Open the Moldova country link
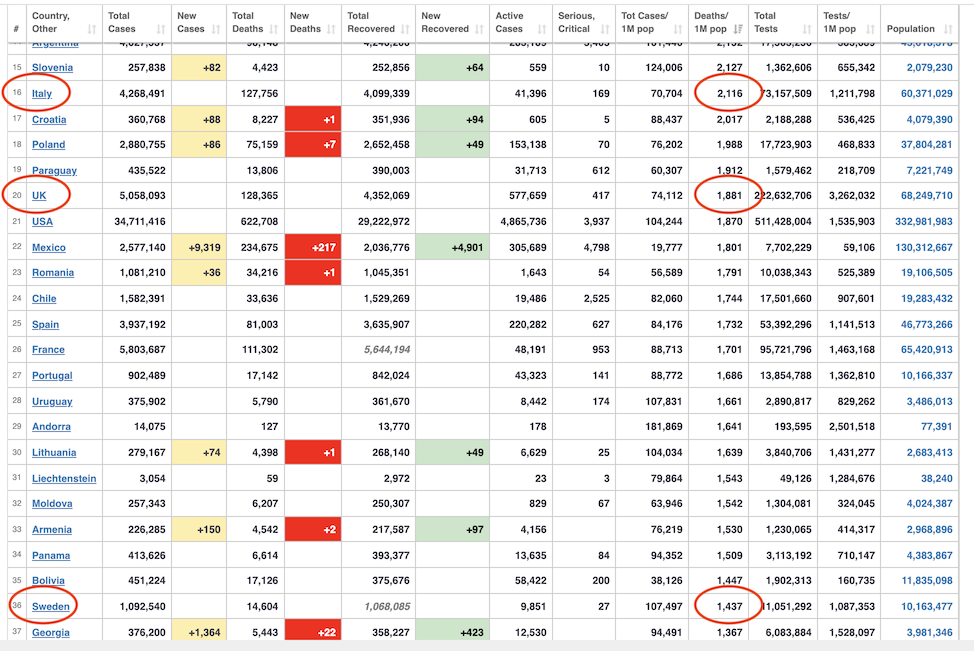The width and height of the screenshot is (974, 651). coord(52,504)
